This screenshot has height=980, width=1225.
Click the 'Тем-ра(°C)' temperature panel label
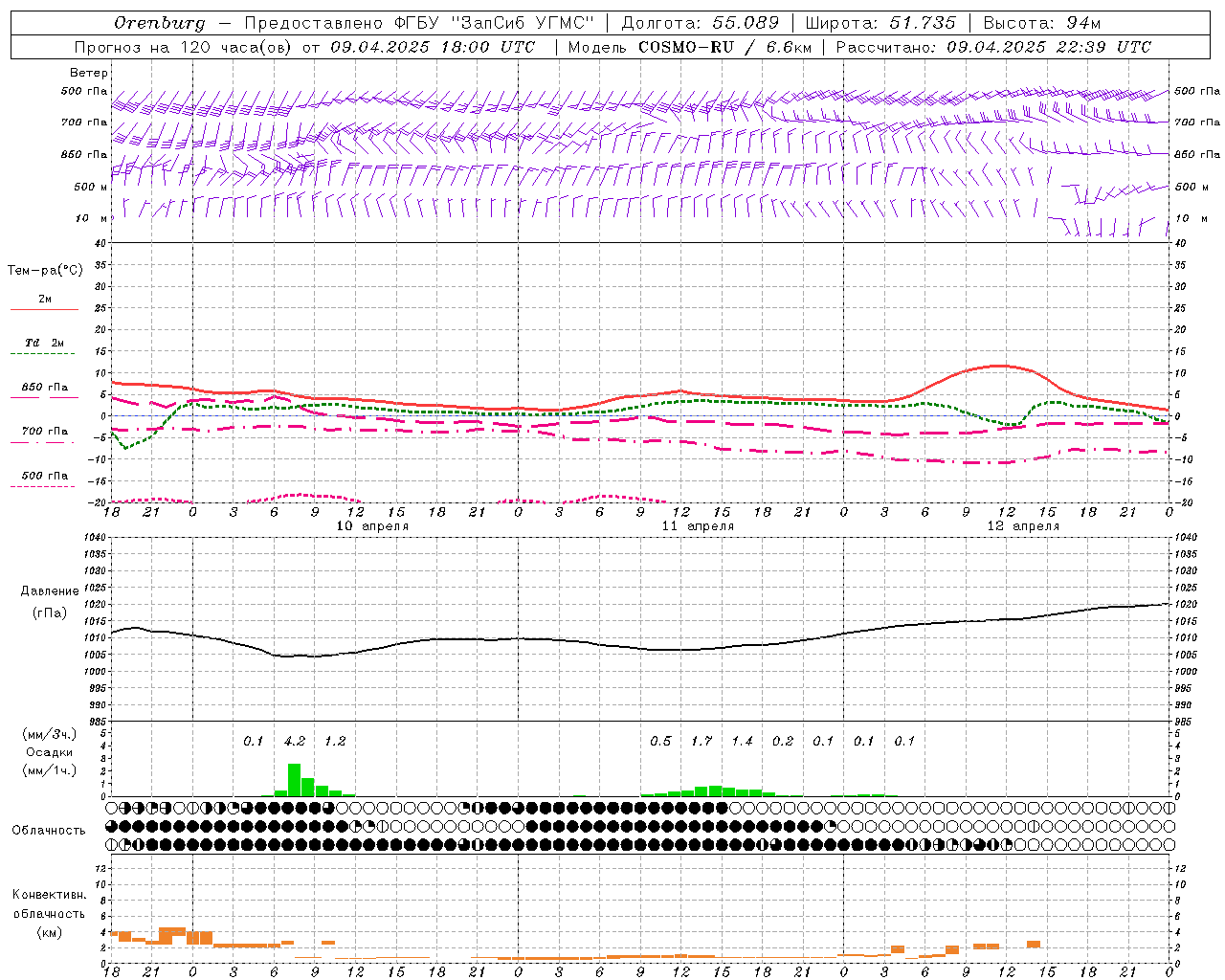[45, 271]
